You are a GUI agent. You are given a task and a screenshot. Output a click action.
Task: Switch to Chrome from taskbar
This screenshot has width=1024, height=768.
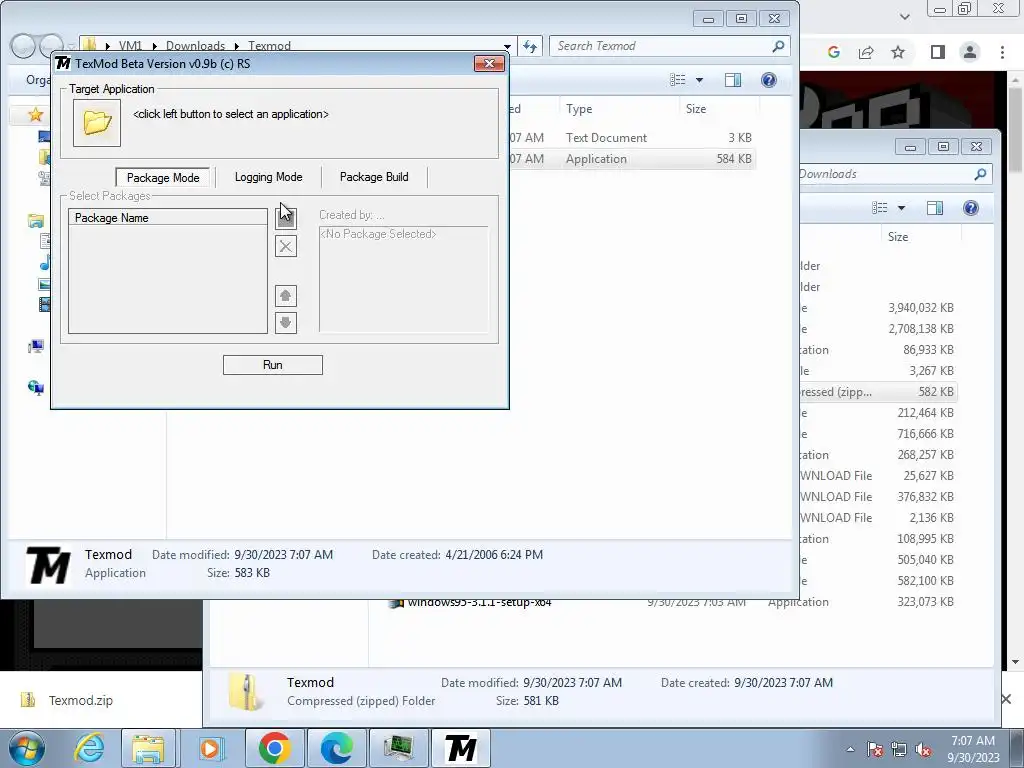[x=275, y=748]
